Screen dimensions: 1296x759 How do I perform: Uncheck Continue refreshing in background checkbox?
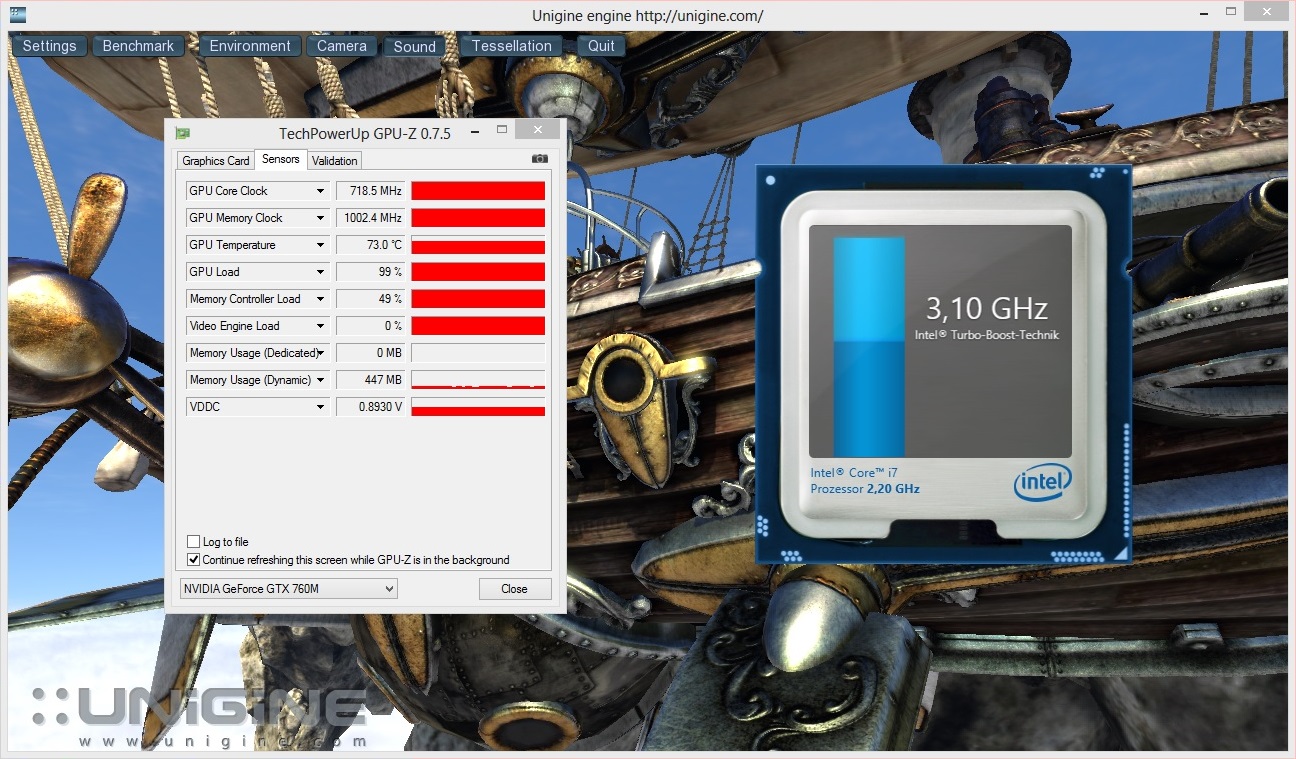pyautogui.click(x=194, y=560)
